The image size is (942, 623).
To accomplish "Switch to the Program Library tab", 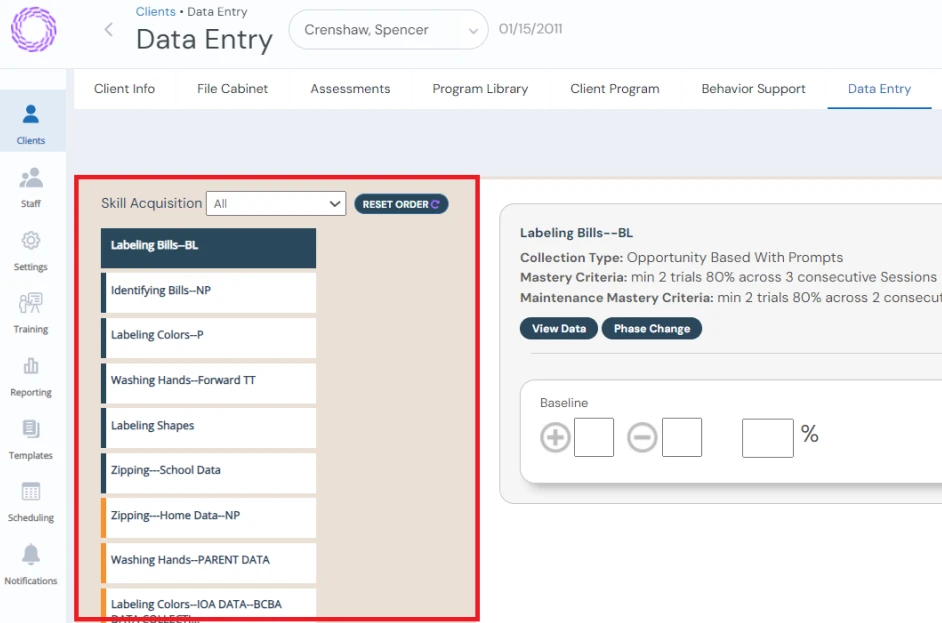I will pyautogui.click(x=480, y=89).
